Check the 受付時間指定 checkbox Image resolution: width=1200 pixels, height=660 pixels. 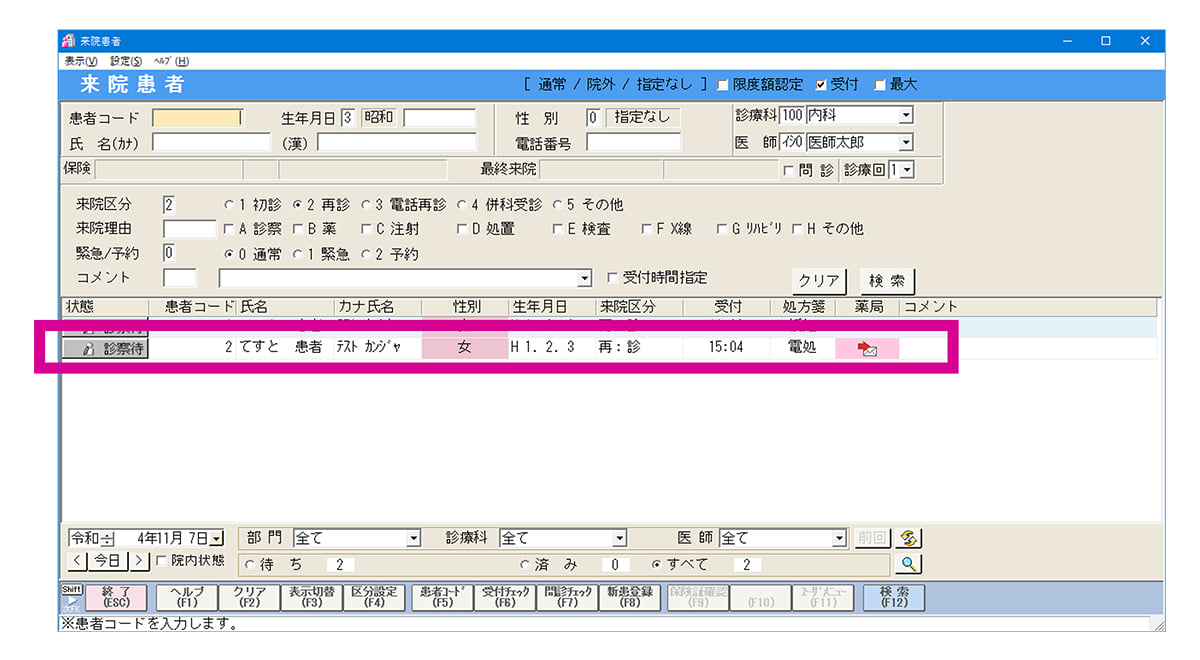(613, 278)
